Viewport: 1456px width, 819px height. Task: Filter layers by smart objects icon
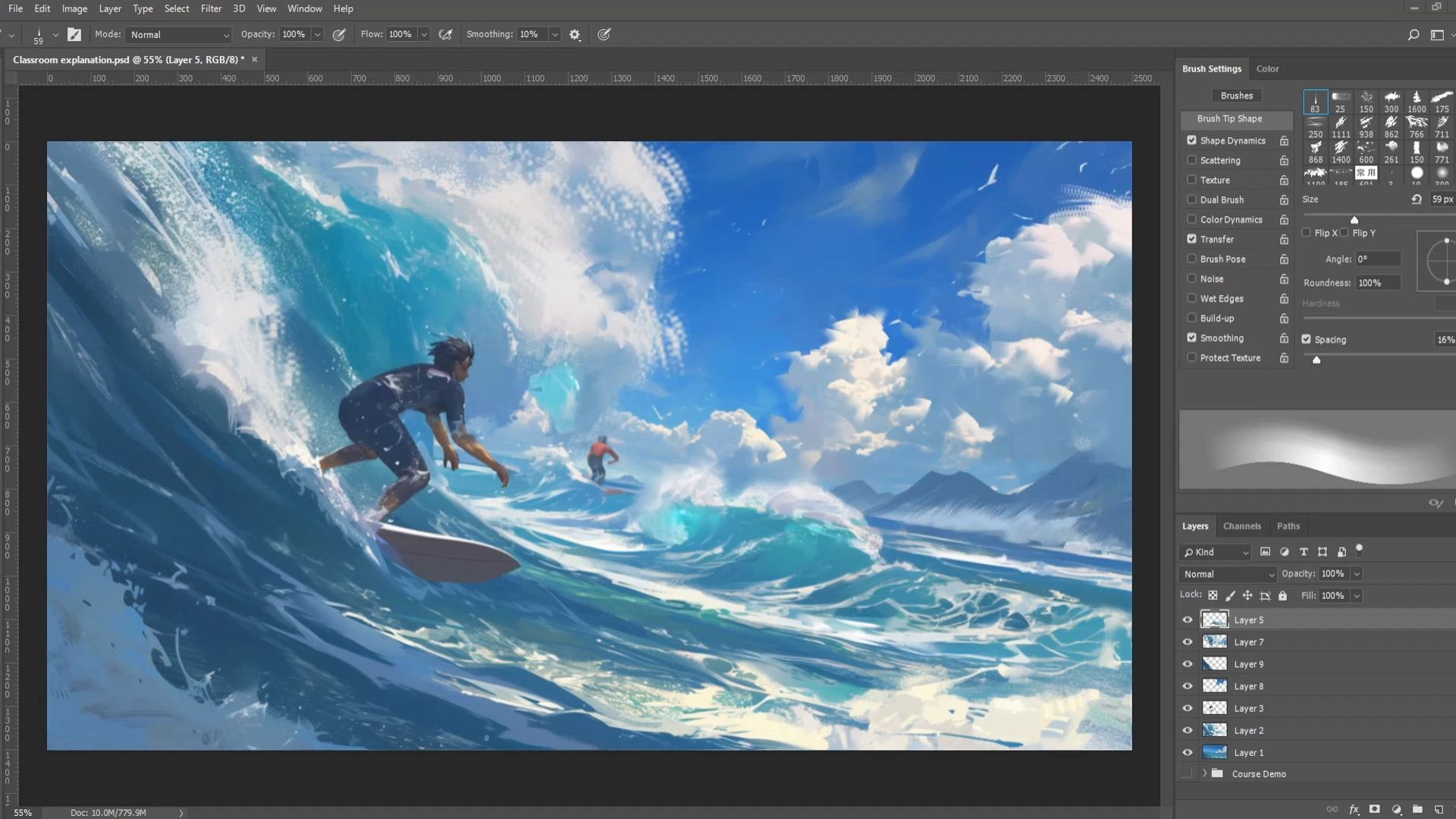coord(1341,552)
